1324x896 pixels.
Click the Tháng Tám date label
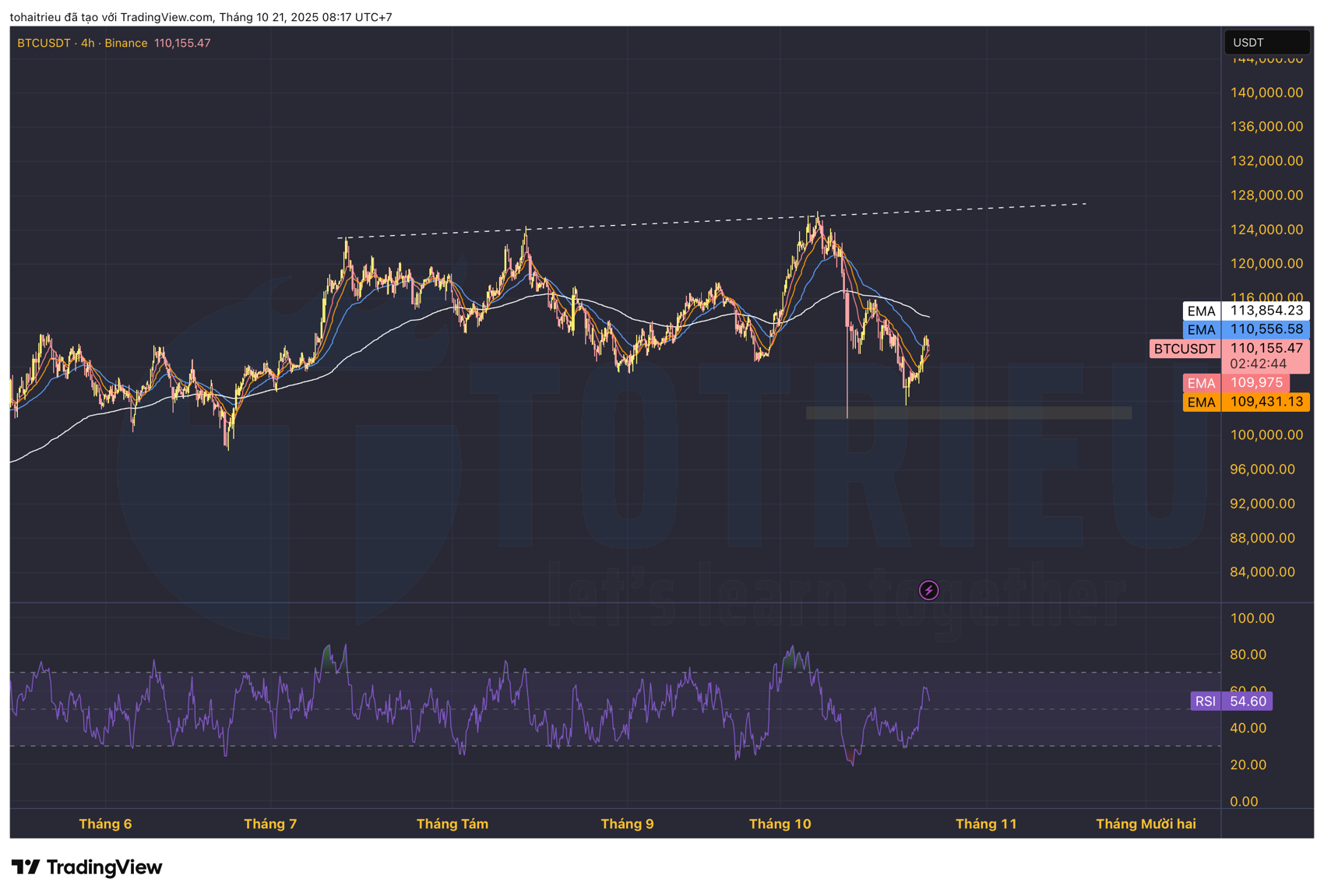click(x=452, y=824)
